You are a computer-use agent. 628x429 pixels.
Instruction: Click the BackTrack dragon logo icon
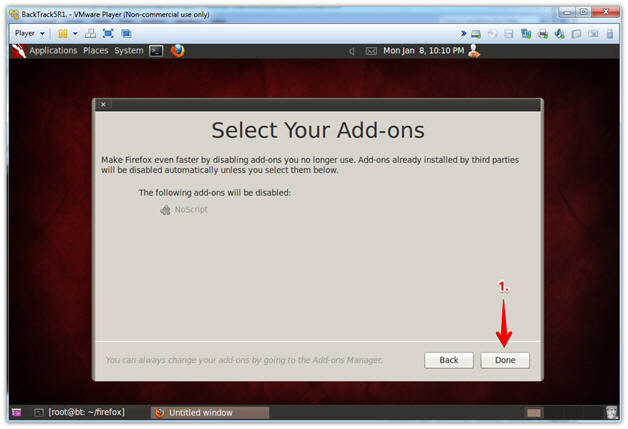(18, 51)
